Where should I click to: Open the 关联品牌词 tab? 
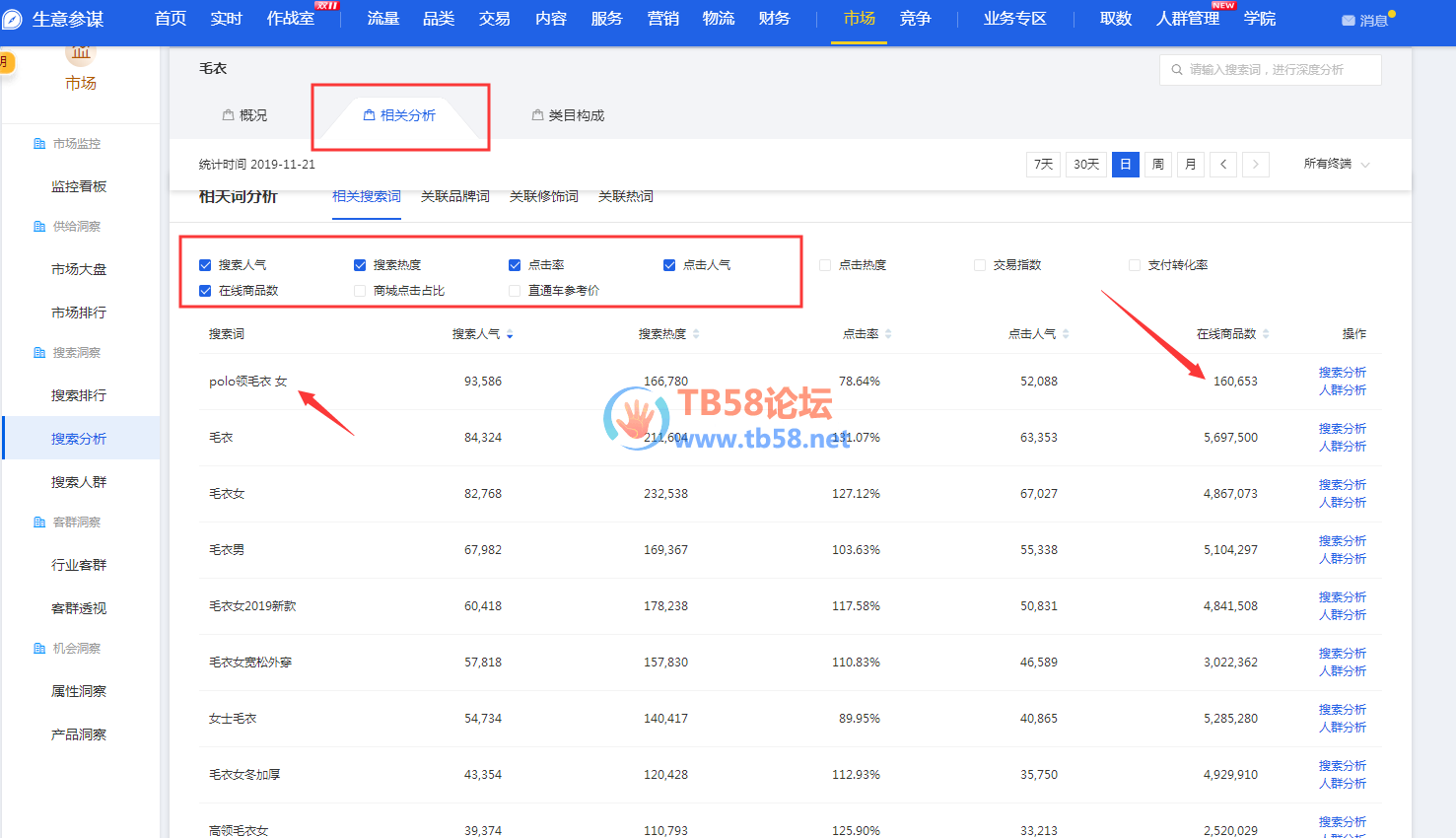(x=454, y=197)
